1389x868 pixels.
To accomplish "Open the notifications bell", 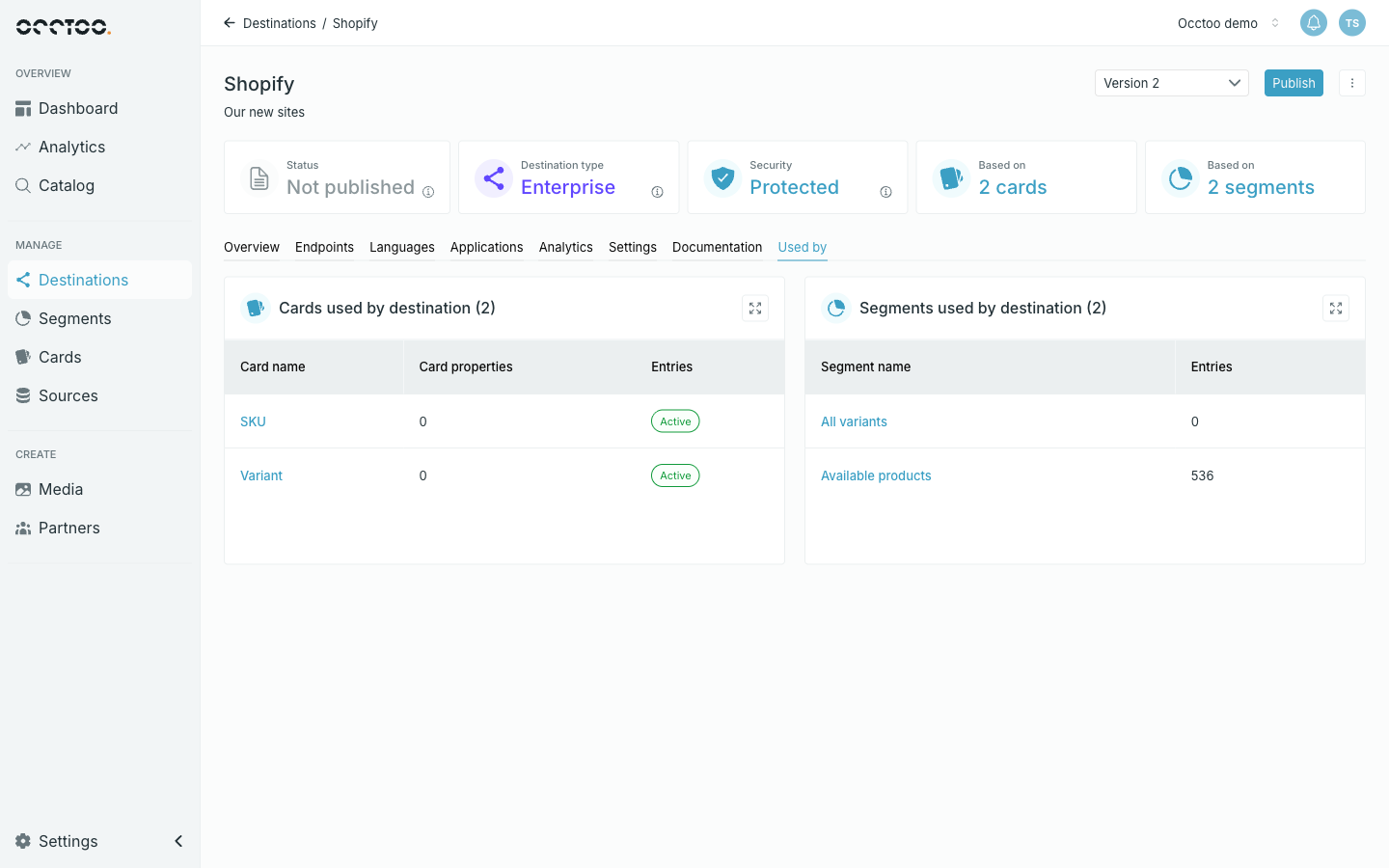I will pos(1314,23).
